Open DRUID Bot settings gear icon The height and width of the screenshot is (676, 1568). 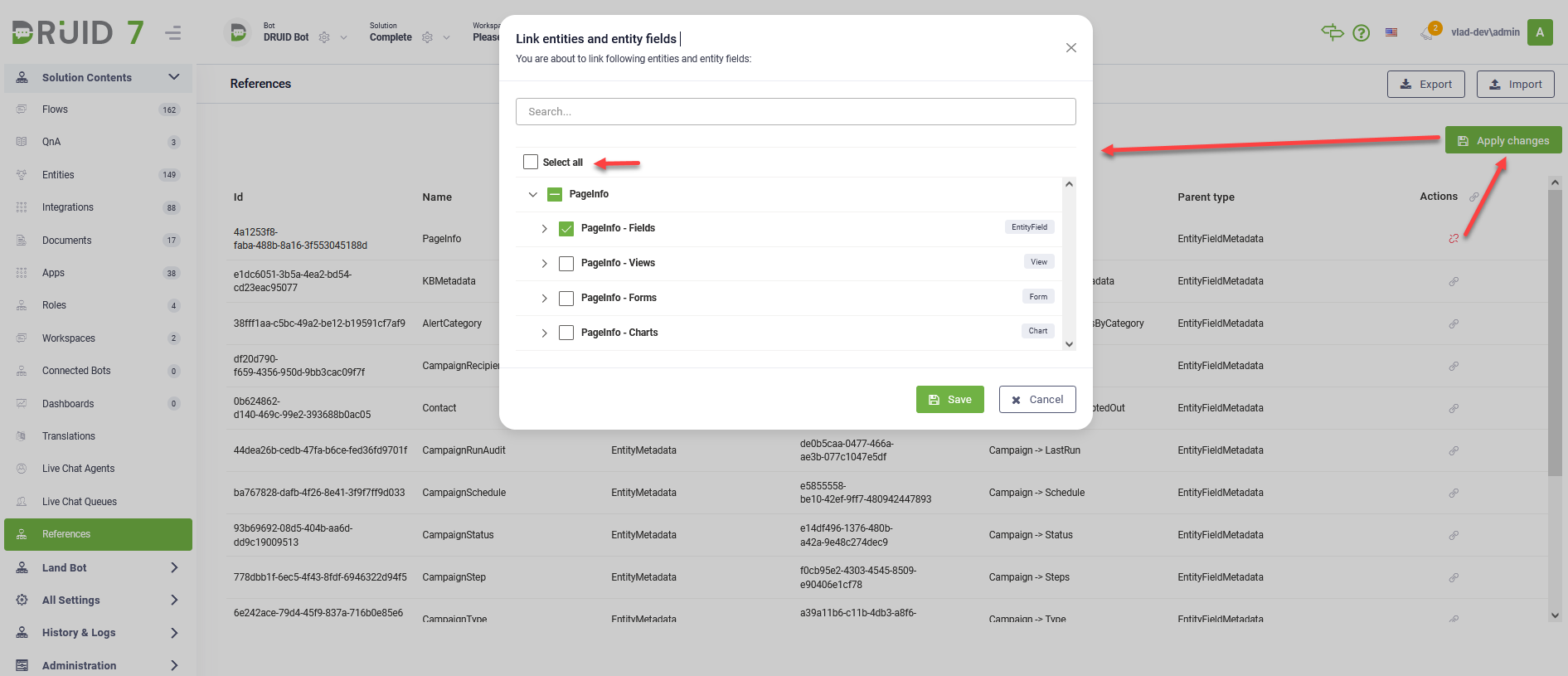point(324,37)
